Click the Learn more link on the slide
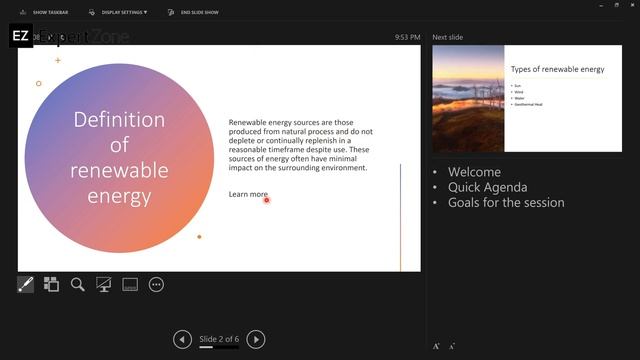Viewport: 640px width, 360px height. pos(248,194)
